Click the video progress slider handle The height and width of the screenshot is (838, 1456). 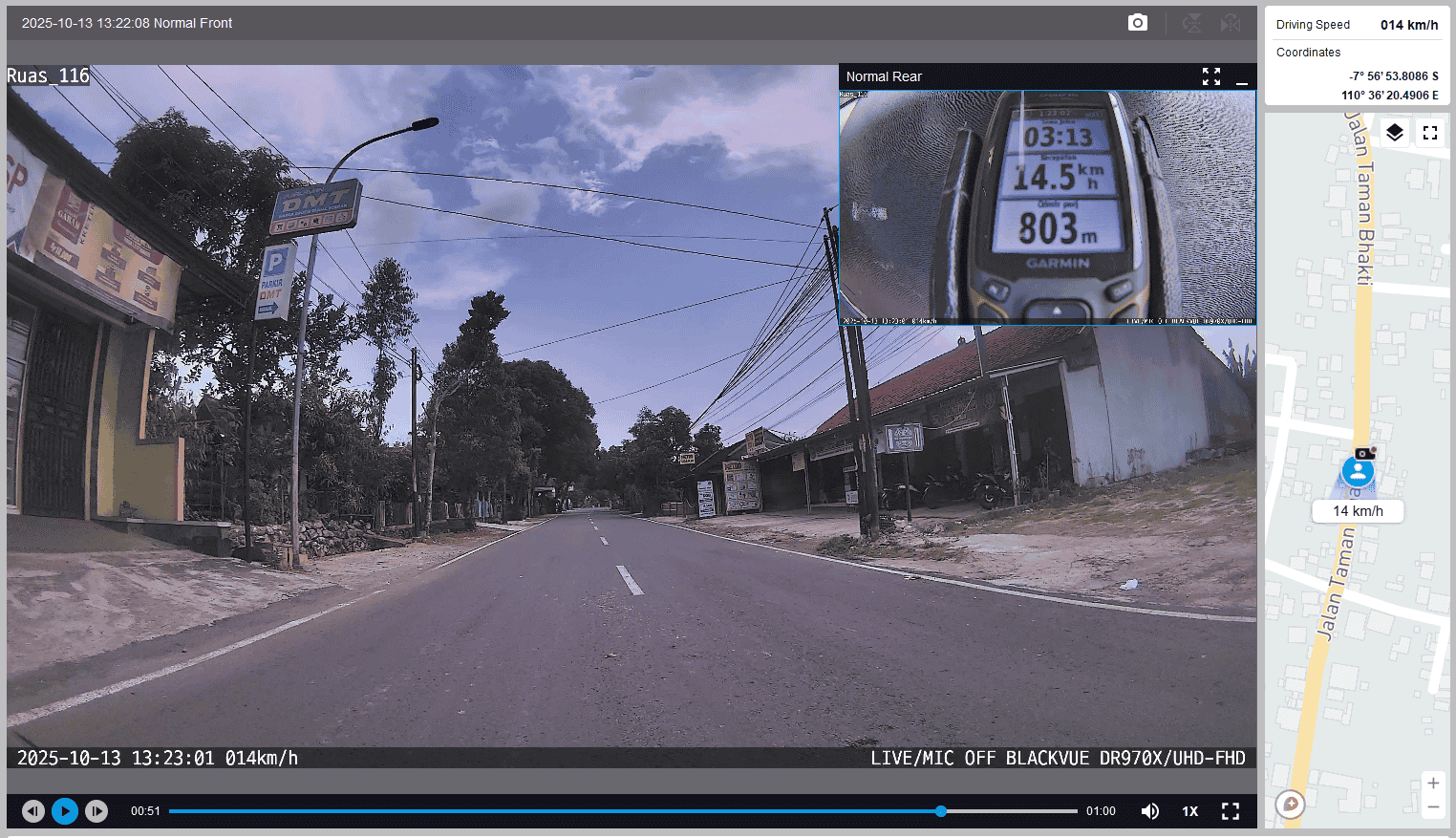[x=941, y=811]
